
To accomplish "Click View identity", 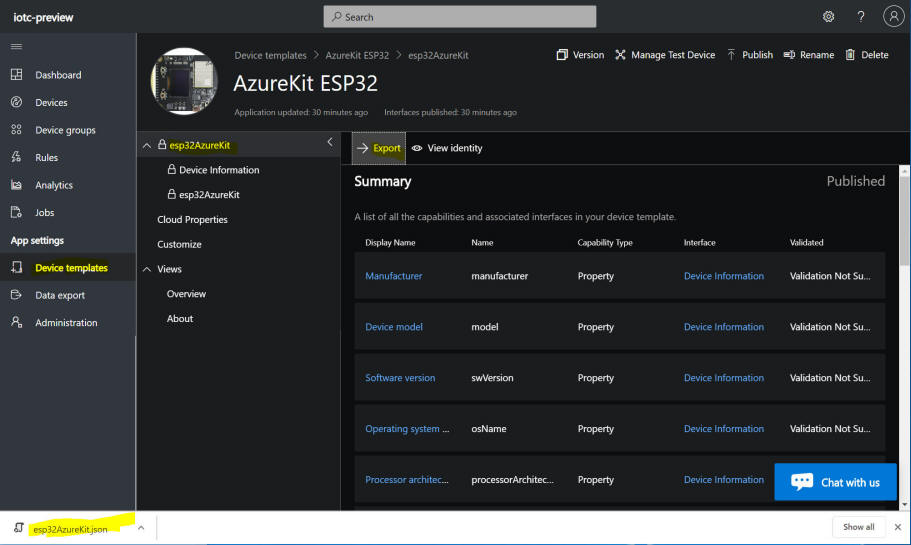I will 447,148.
